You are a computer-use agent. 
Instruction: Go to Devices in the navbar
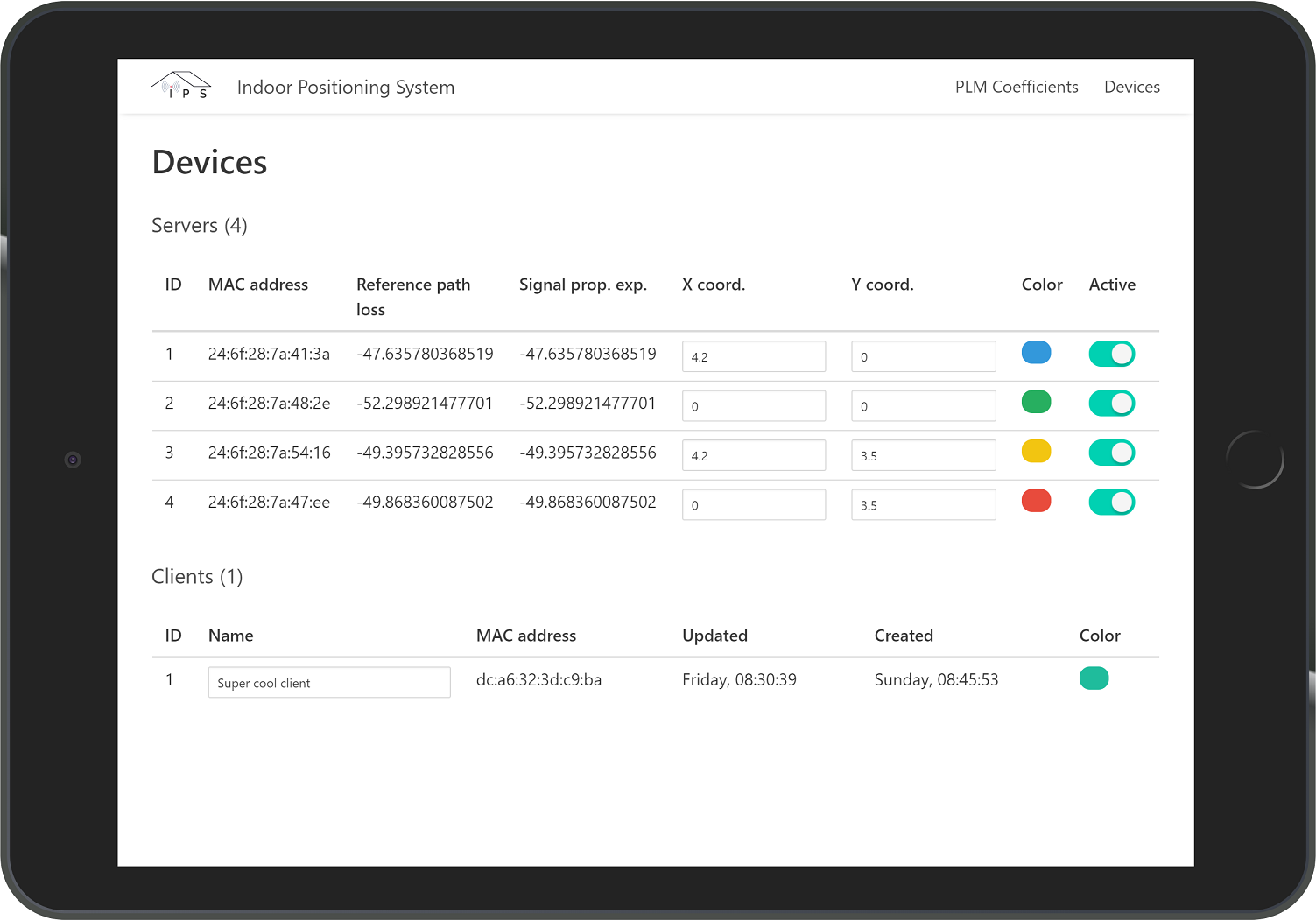click(x=1131, y=87)
